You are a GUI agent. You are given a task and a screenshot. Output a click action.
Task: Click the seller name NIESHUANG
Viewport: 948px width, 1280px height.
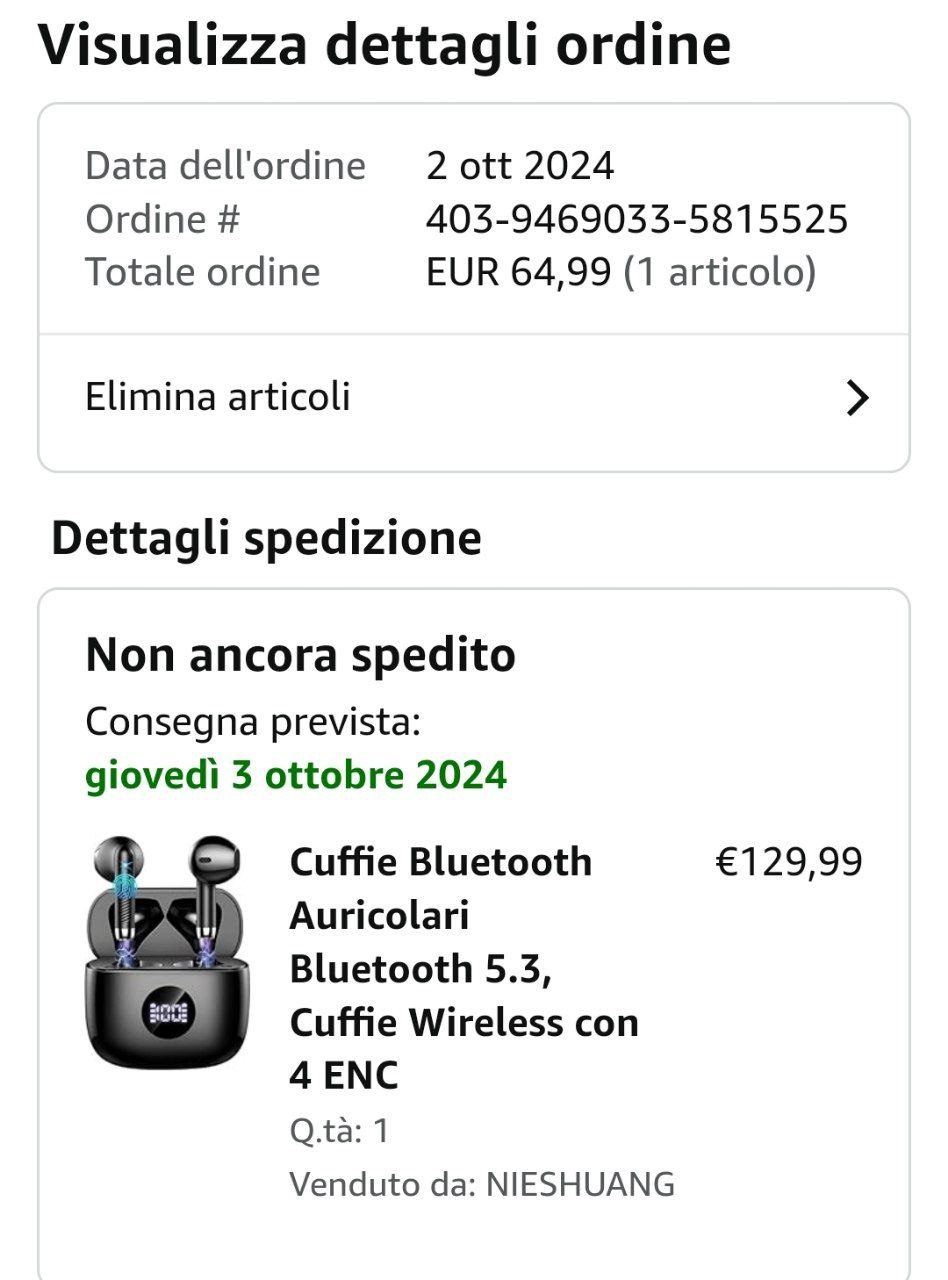tap(580, 1185)
